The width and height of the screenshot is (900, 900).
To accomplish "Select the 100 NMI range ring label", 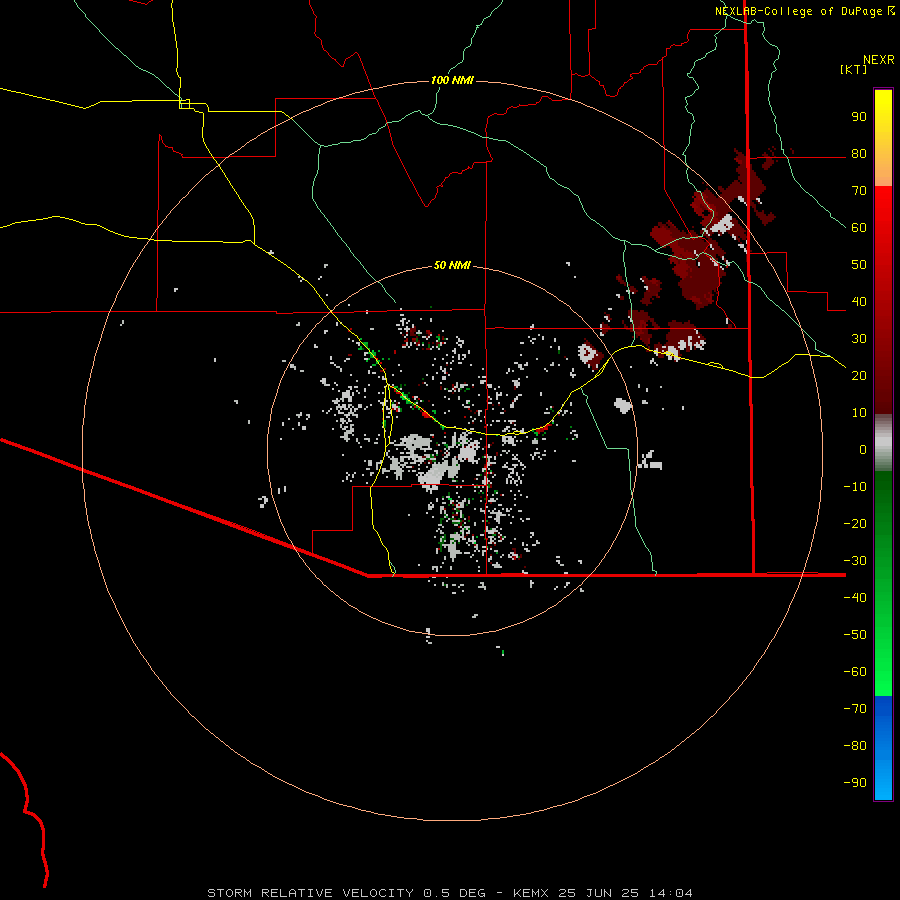I will [x=452, y=80].
